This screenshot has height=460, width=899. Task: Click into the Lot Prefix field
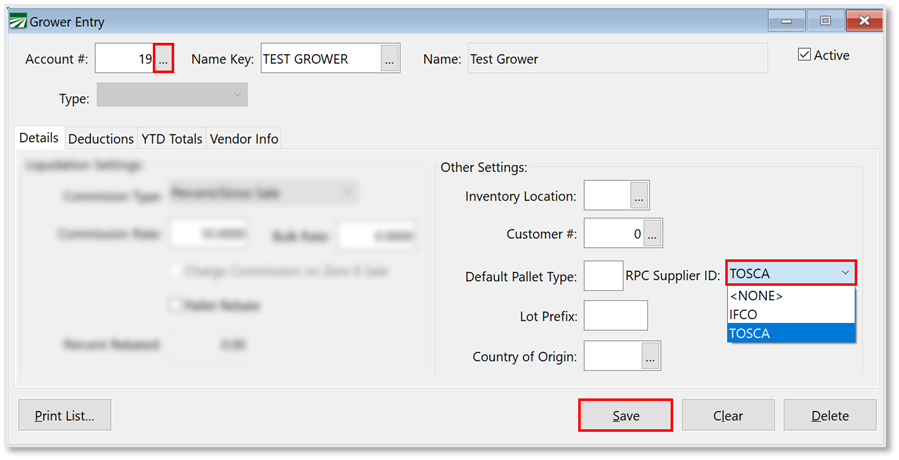click(x=615, y=316)
